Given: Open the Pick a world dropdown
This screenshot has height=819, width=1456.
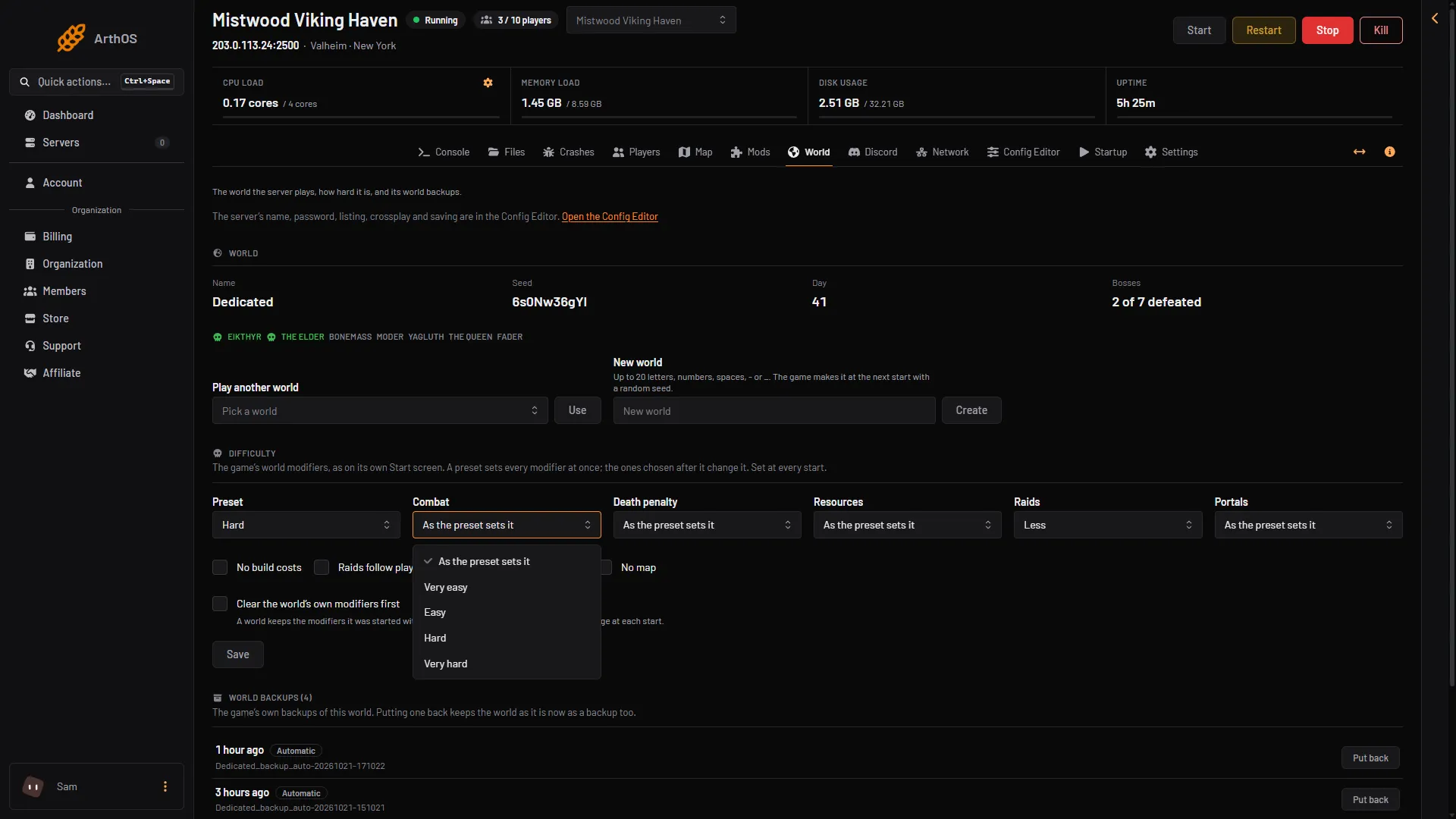Looking at the screenshot, I should click(x=380, y=410).
